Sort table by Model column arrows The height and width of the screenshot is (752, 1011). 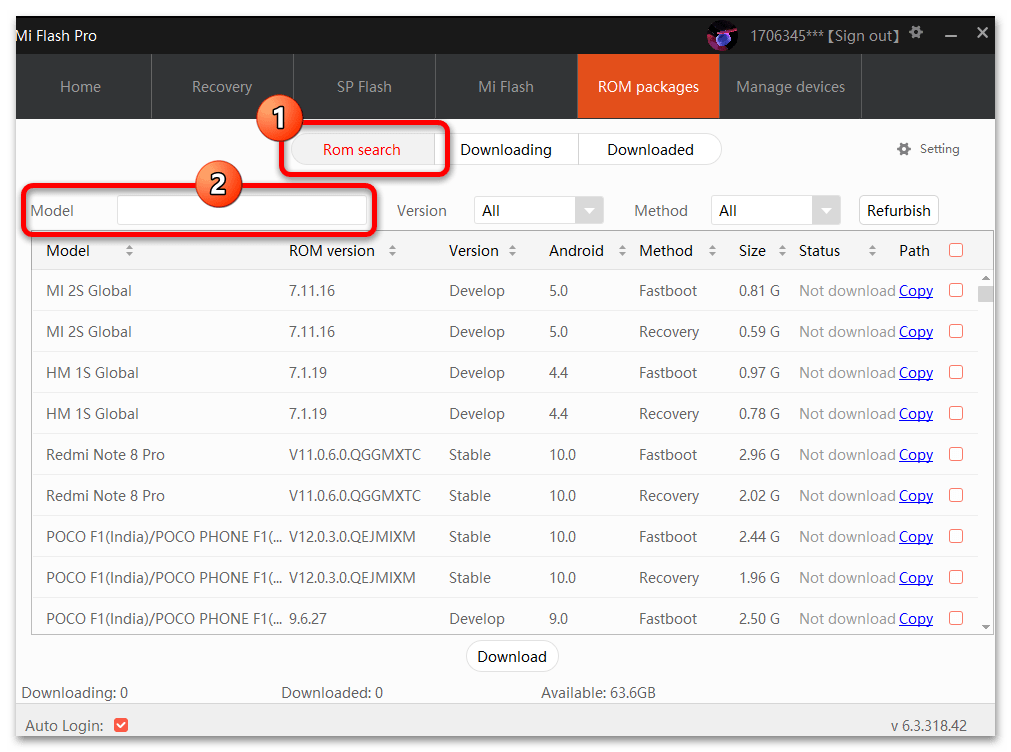(129, 251)
